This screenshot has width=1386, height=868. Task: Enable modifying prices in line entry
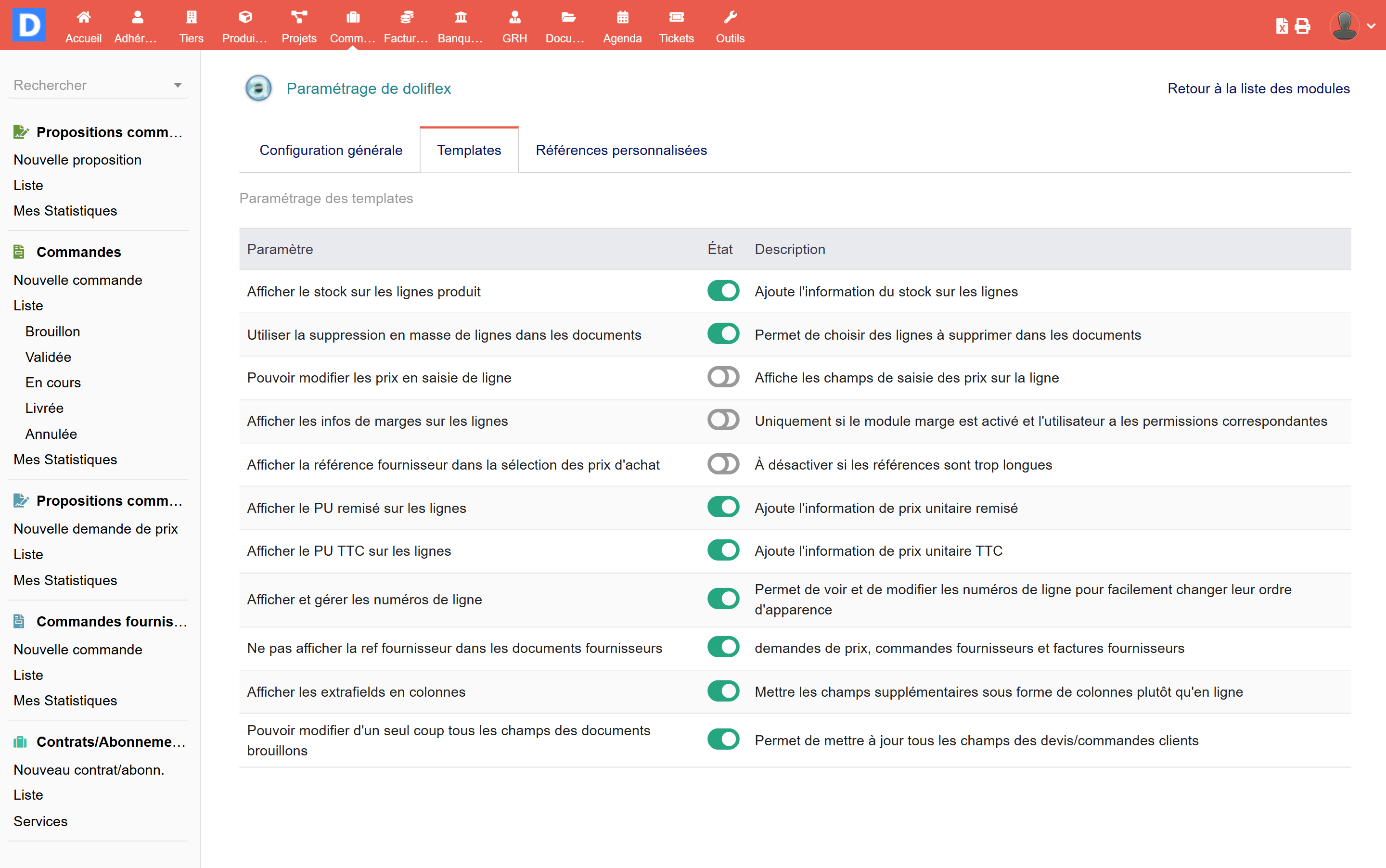(x=723, y=377)
